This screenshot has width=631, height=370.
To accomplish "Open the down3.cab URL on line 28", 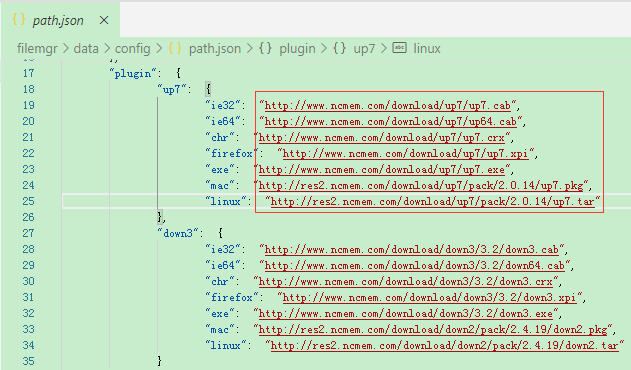I will point(412,250).
